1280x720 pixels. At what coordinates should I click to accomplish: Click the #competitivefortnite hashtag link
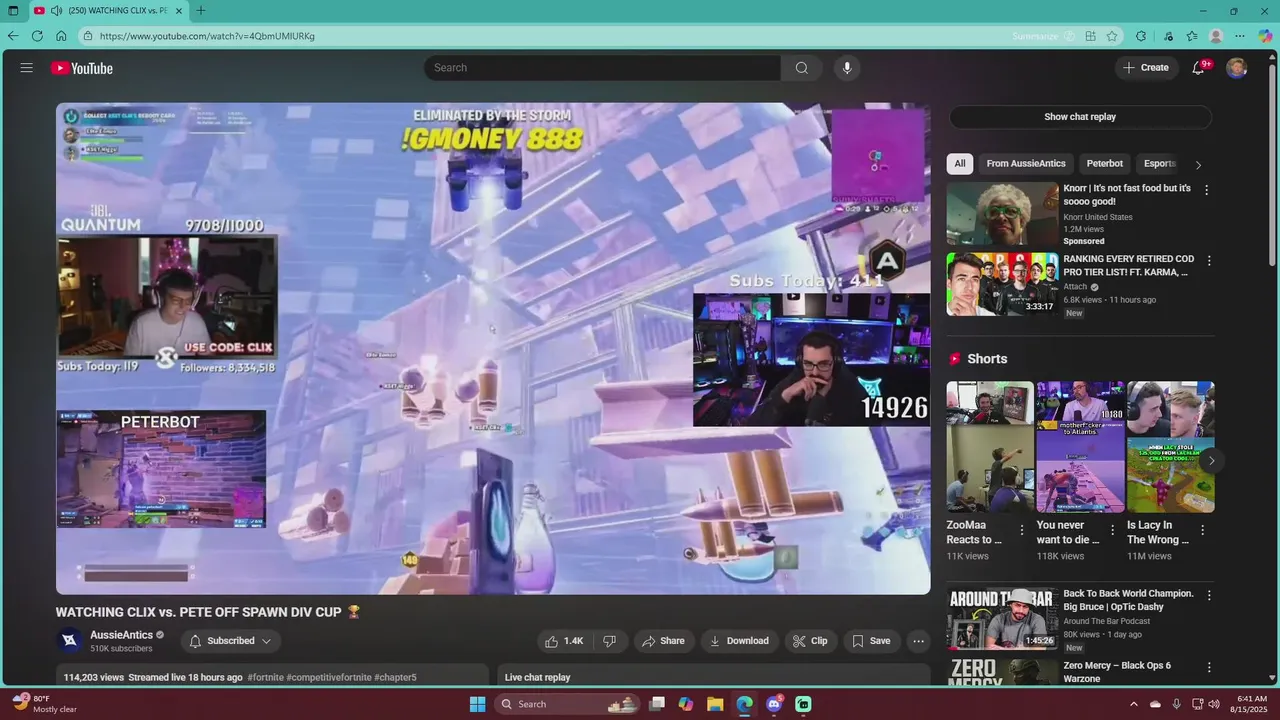point(329,678)
